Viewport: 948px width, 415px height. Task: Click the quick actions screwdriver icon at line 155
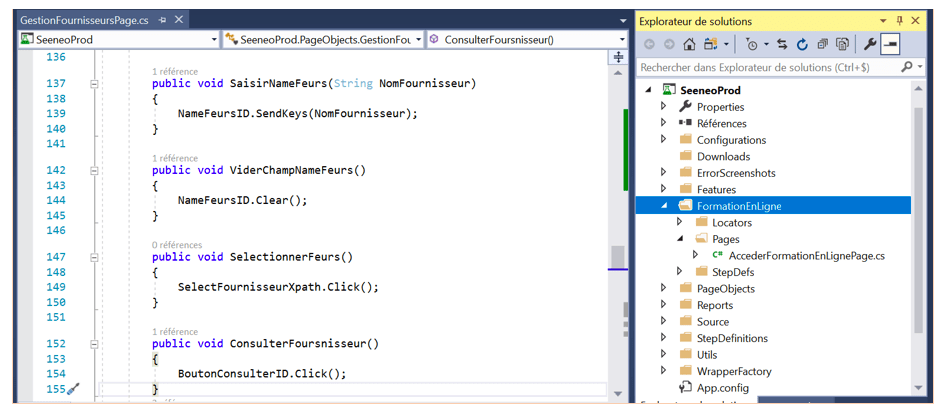coord(73,389)
